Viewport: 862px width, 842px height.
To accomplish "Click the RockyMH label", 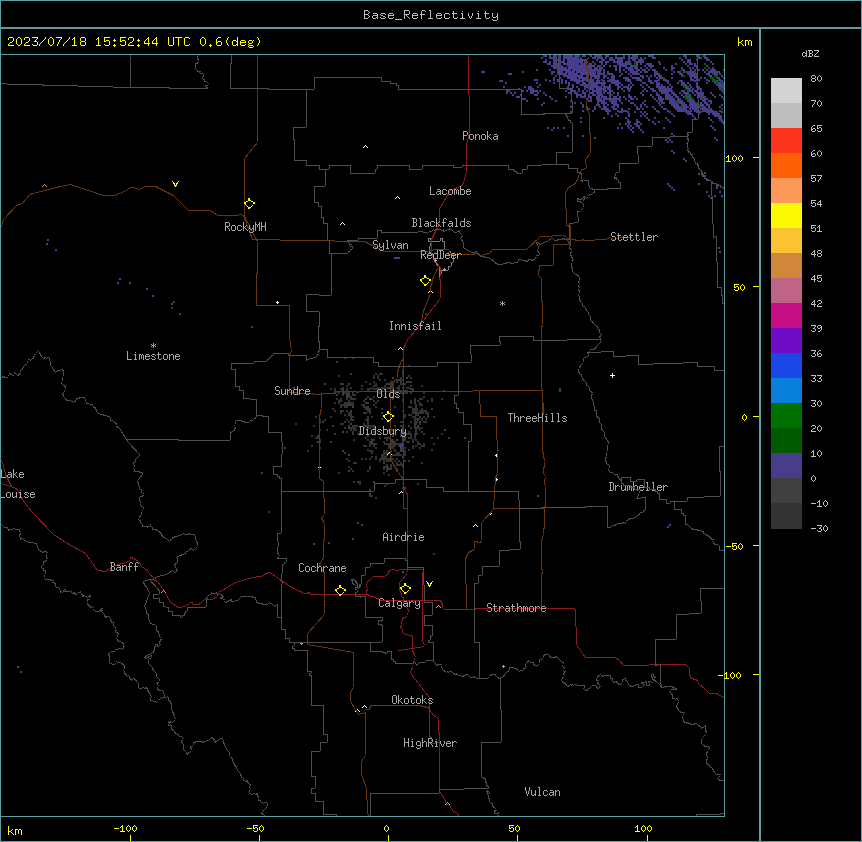I will click(x=245, y=227).
